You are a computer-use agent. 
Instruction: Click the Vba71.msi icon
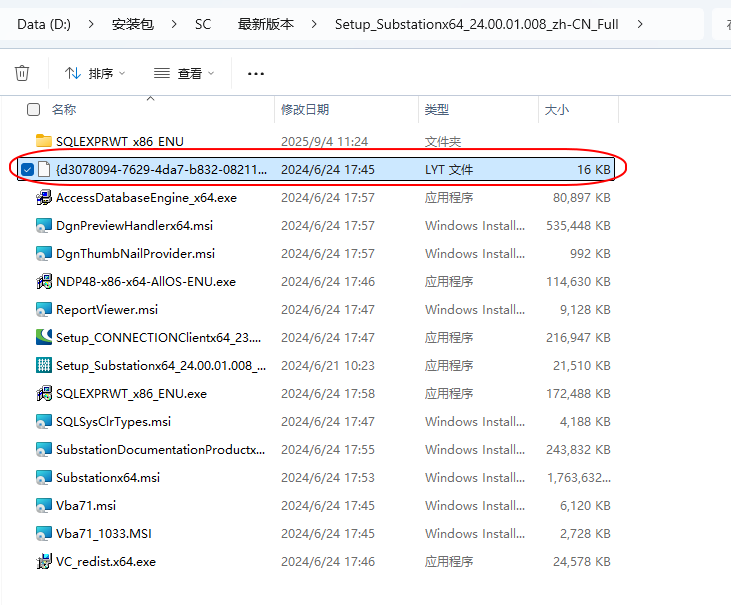point(44,505)
